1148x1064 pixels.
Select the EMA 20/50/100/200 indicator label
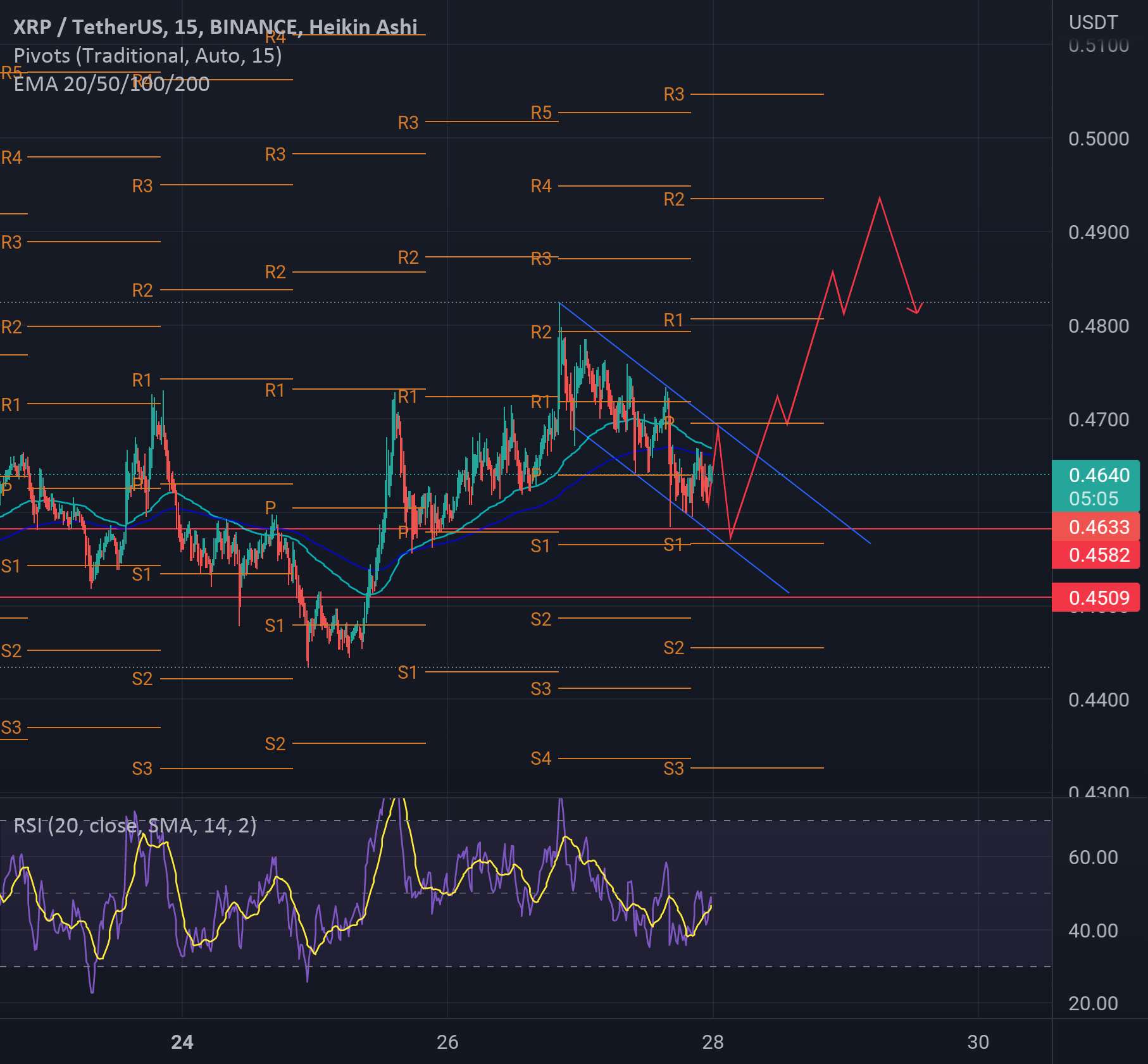click(x=111, y=84)
